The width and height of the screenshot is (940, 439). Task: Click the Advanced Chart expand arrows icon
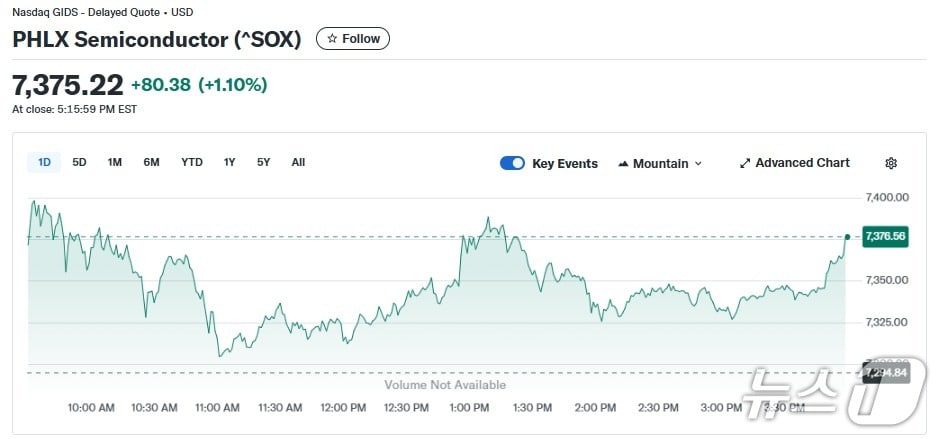pyautogui.click(x=745, y=163)
